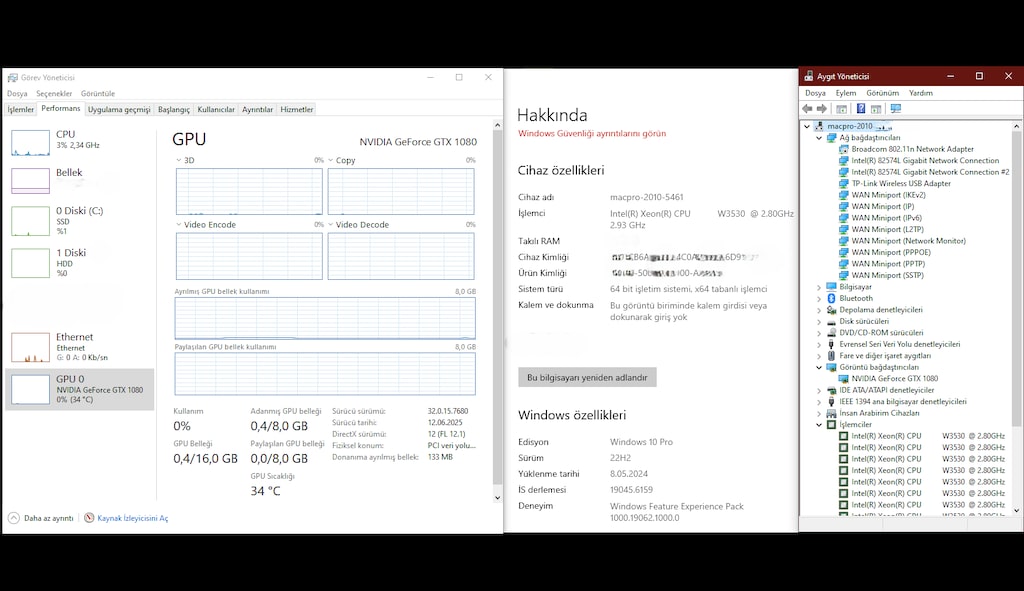Click the TP-Link Wireless USB Adapter icon
The image size is (1024, 591).
tap(844, 184)
